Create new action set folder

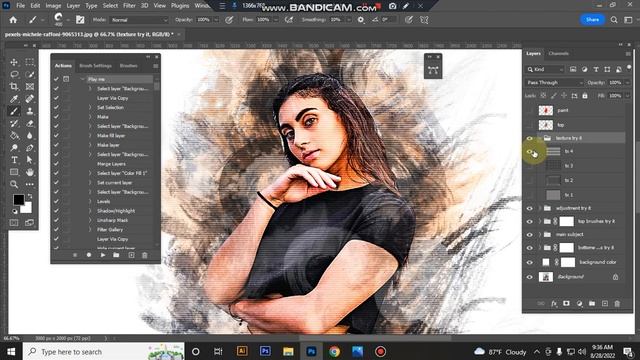coord(116,255)
